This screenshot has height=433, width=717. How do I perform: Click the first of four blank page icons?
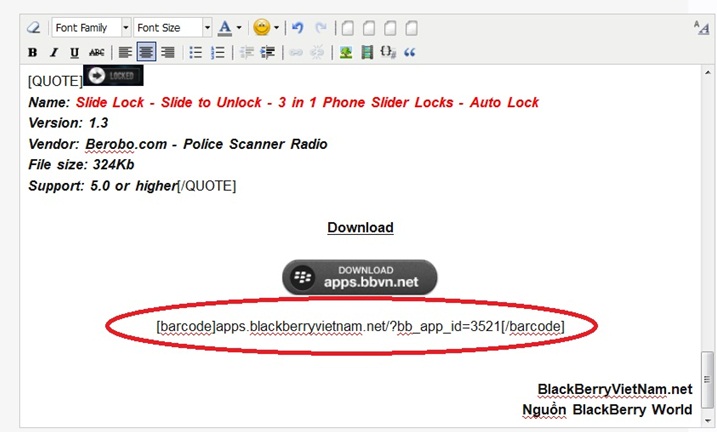point(348,28)
